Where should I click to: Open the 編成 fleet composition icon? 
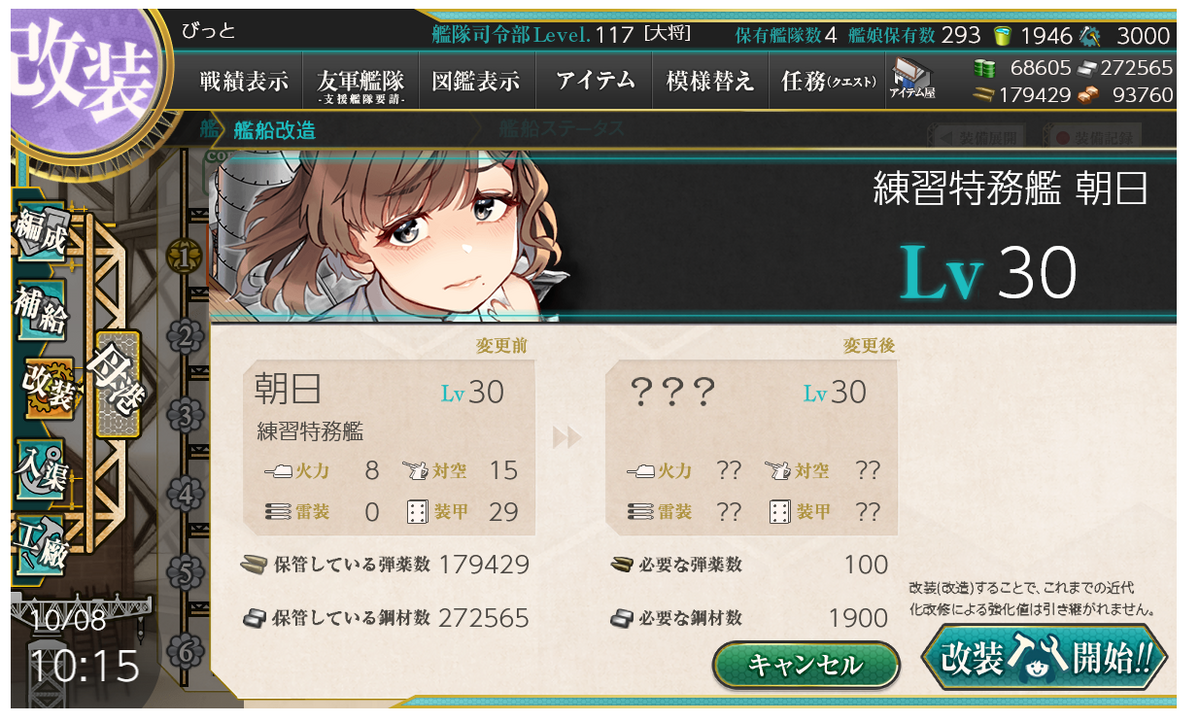[41, 234]
